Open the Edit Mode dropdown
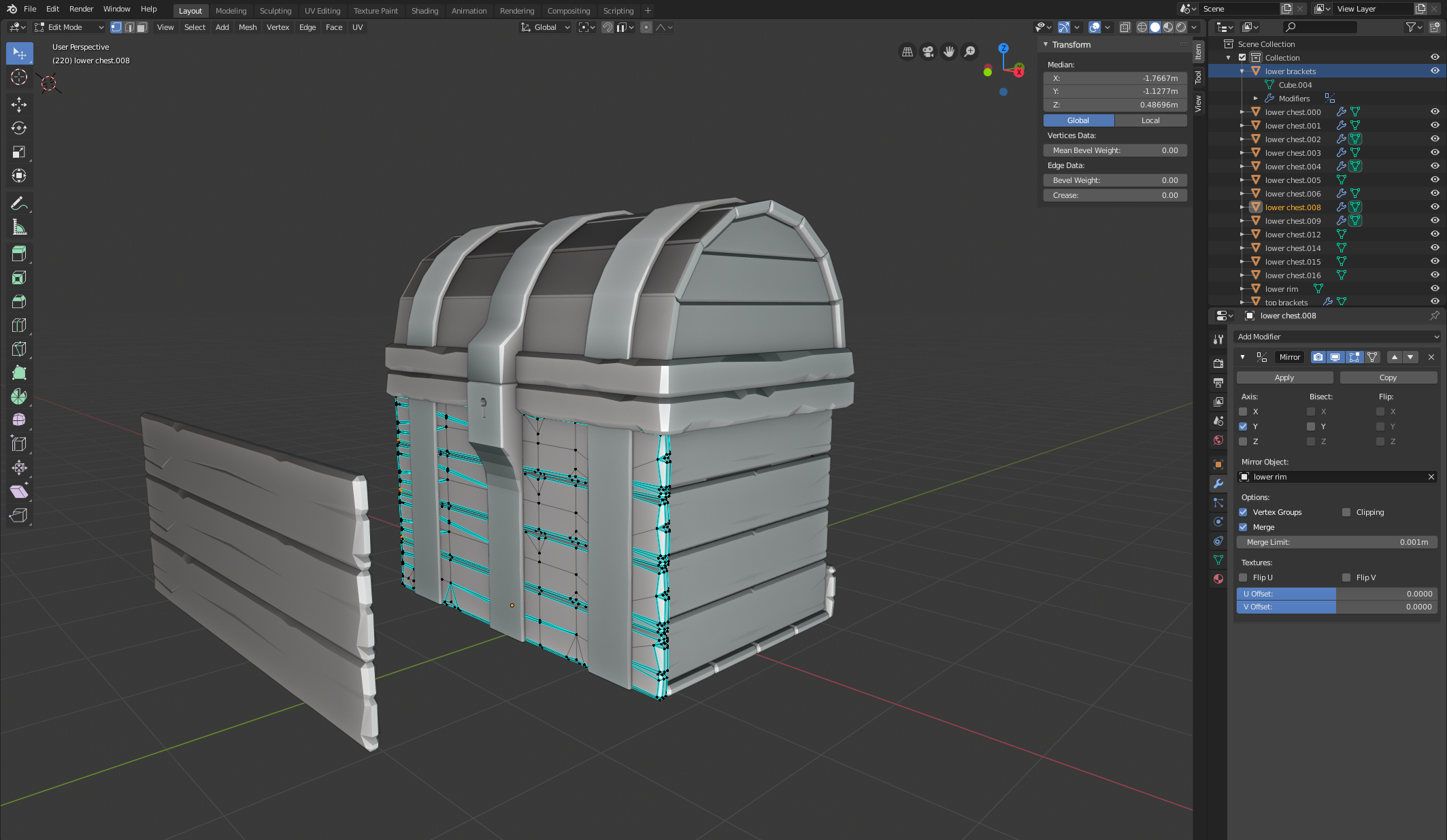The width and height of the screenshot is (1447, 840). 69,27
